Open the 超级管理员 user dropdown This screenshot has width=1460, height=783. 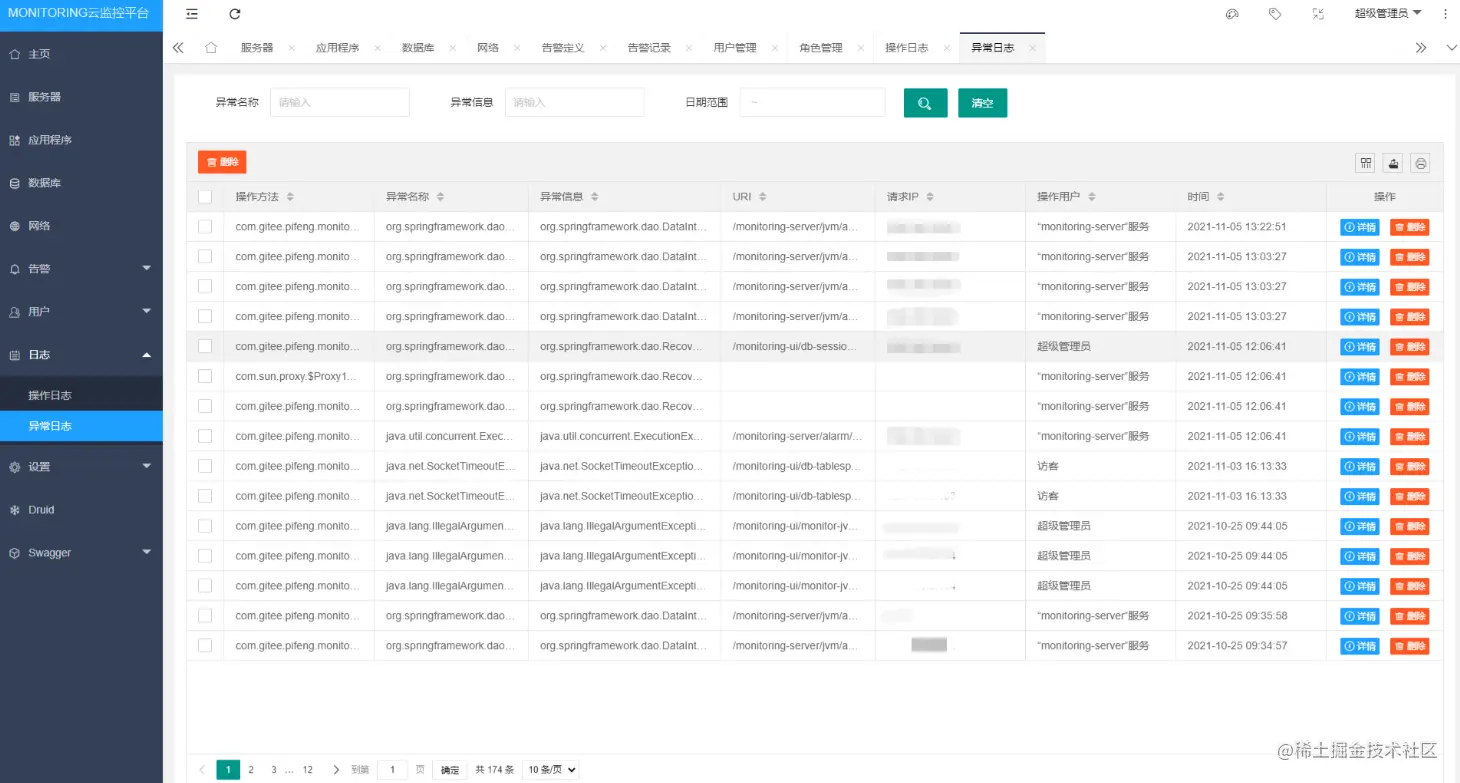tap(1388, 14)
